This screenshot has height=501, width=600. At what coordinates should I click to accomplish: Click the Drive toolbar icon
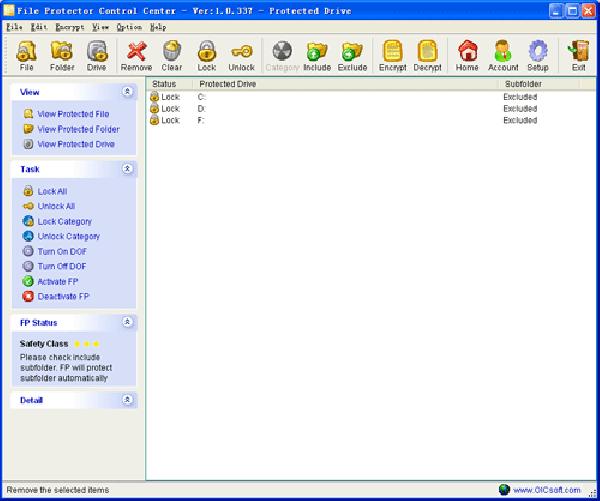pyautogui.click(x=97, y=55)
